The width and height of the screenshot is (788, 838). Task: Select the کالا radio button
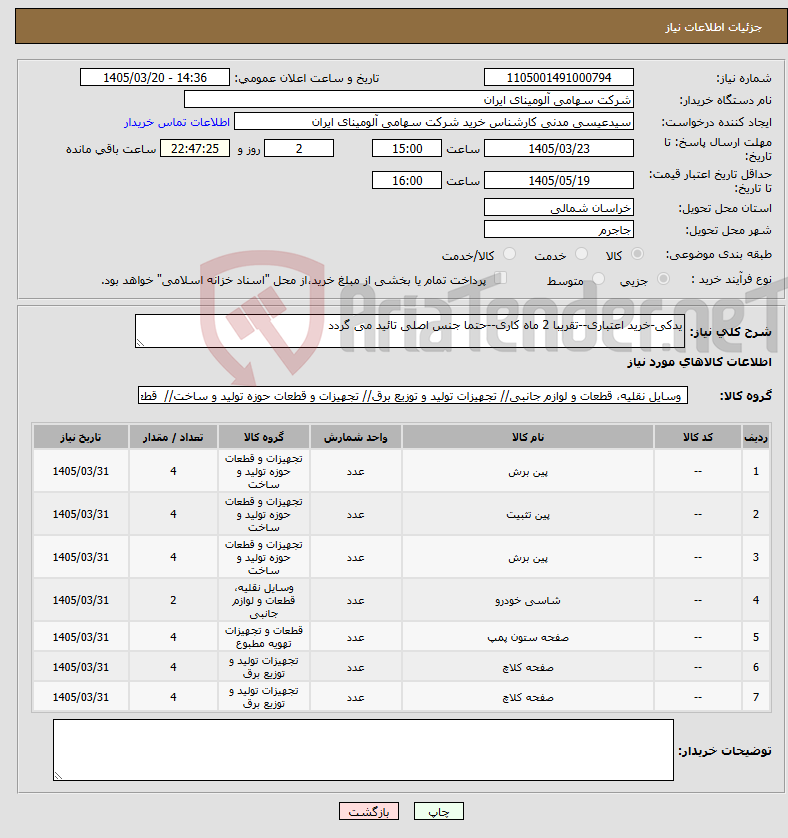click(637, 254)
